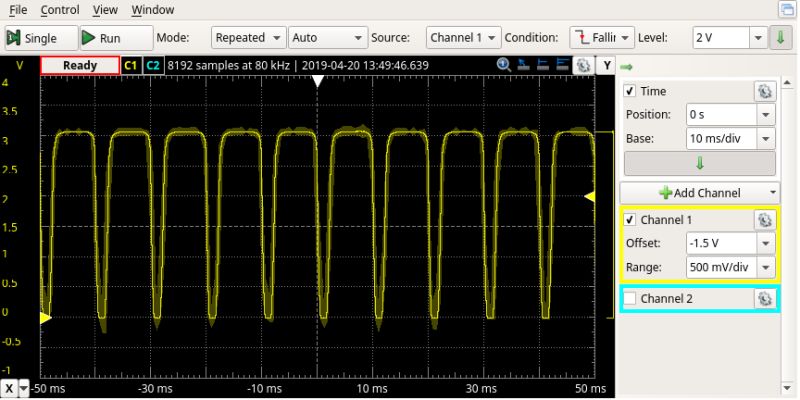Screen dimensions: 800x400
Task: Click the Y cursors button
Action: tap(607, 65)
